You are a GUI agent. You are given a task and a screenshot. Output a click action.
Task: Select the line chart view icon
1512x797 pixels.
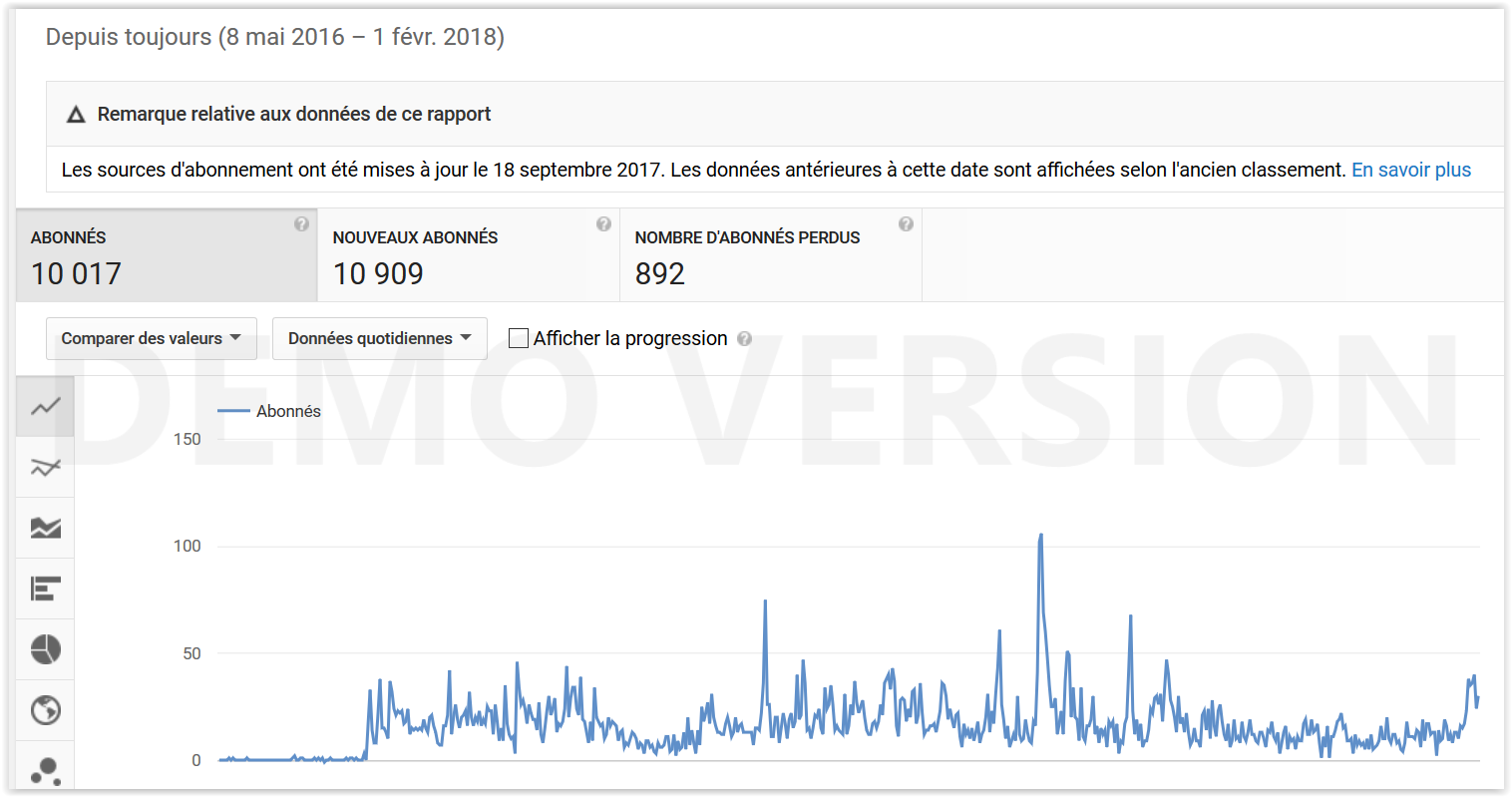pyautogui.click(x=45, y=406)
